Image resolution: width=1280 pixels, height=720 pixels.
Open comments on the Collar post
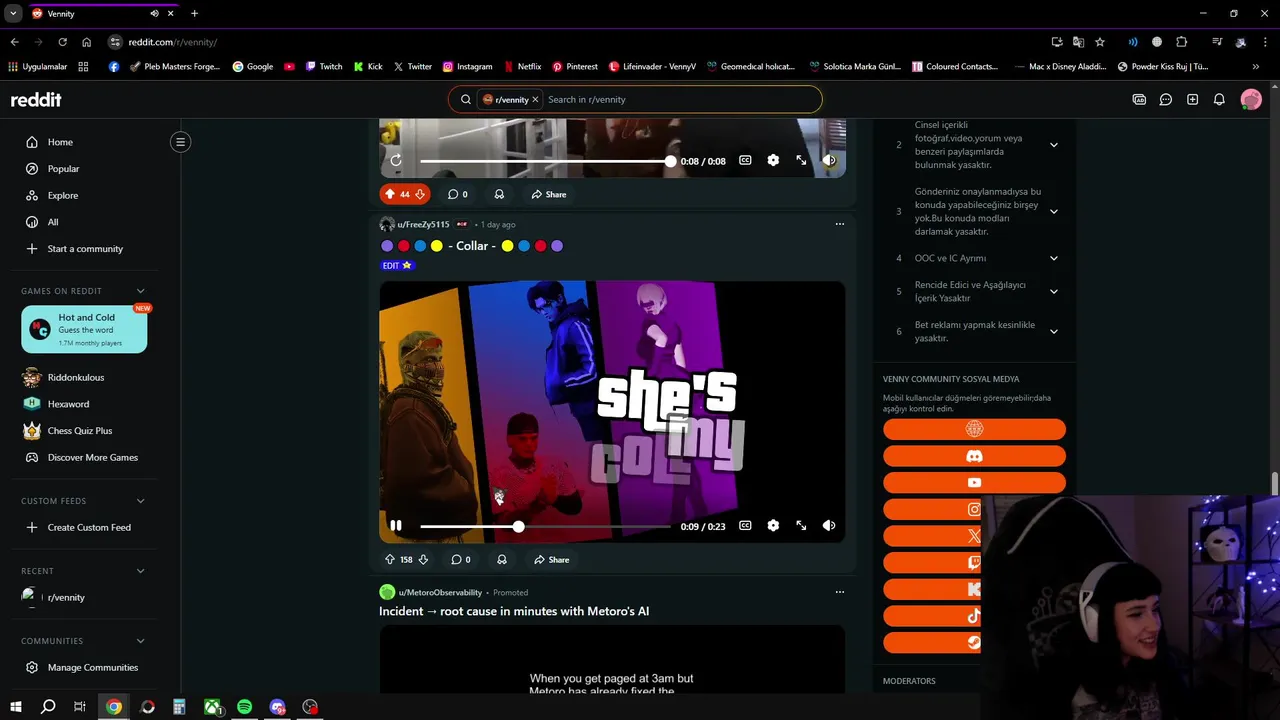pyautogui.click(x=461, y=560)
